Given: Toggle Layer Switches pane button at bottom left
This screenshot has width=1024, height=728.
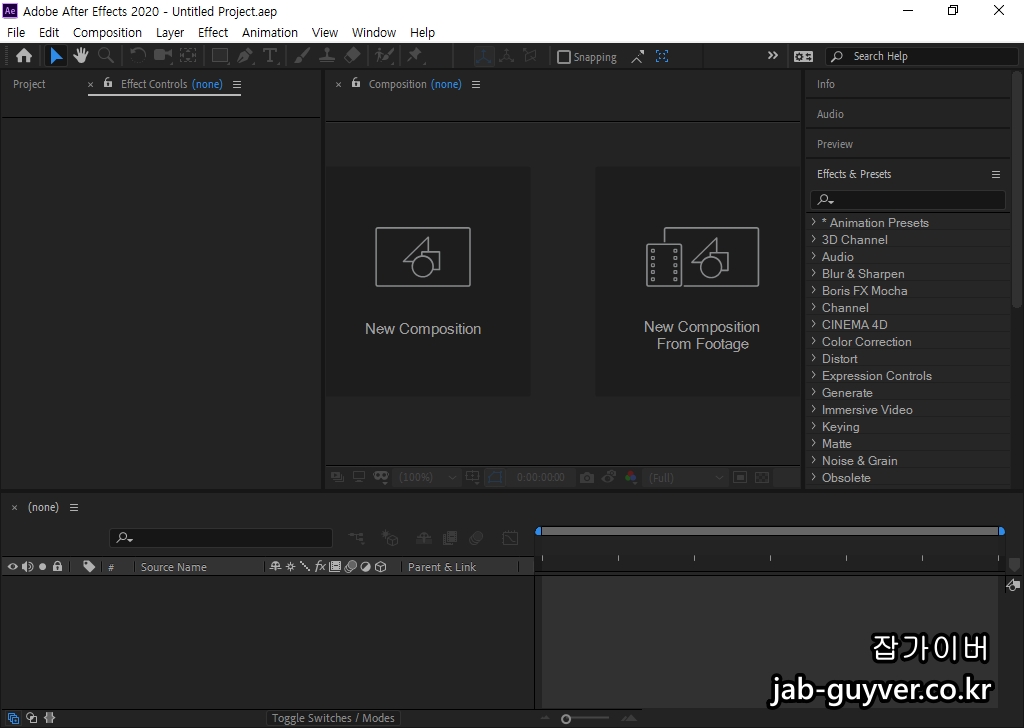Looking at the screenshot, I should click(13, 718).
